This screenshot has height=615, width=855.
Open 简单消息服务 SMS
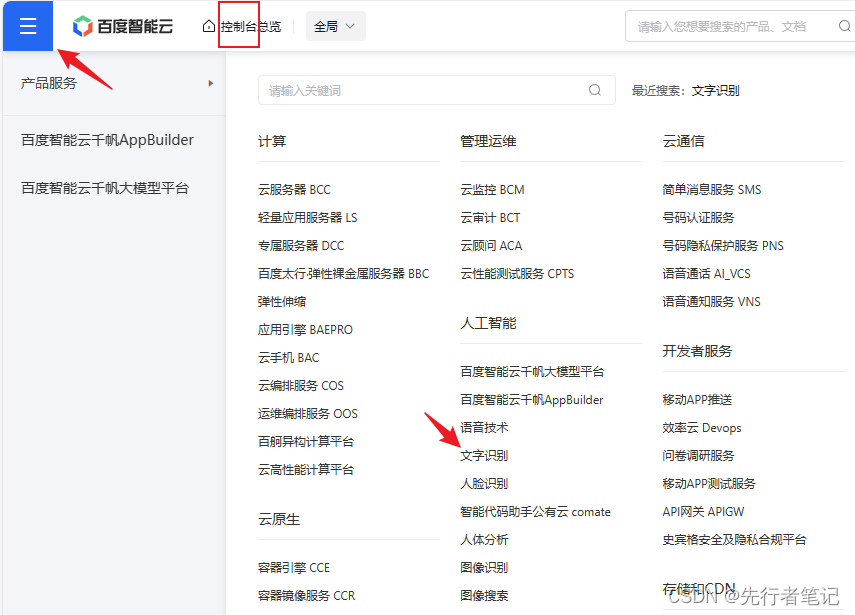[712, 190]
